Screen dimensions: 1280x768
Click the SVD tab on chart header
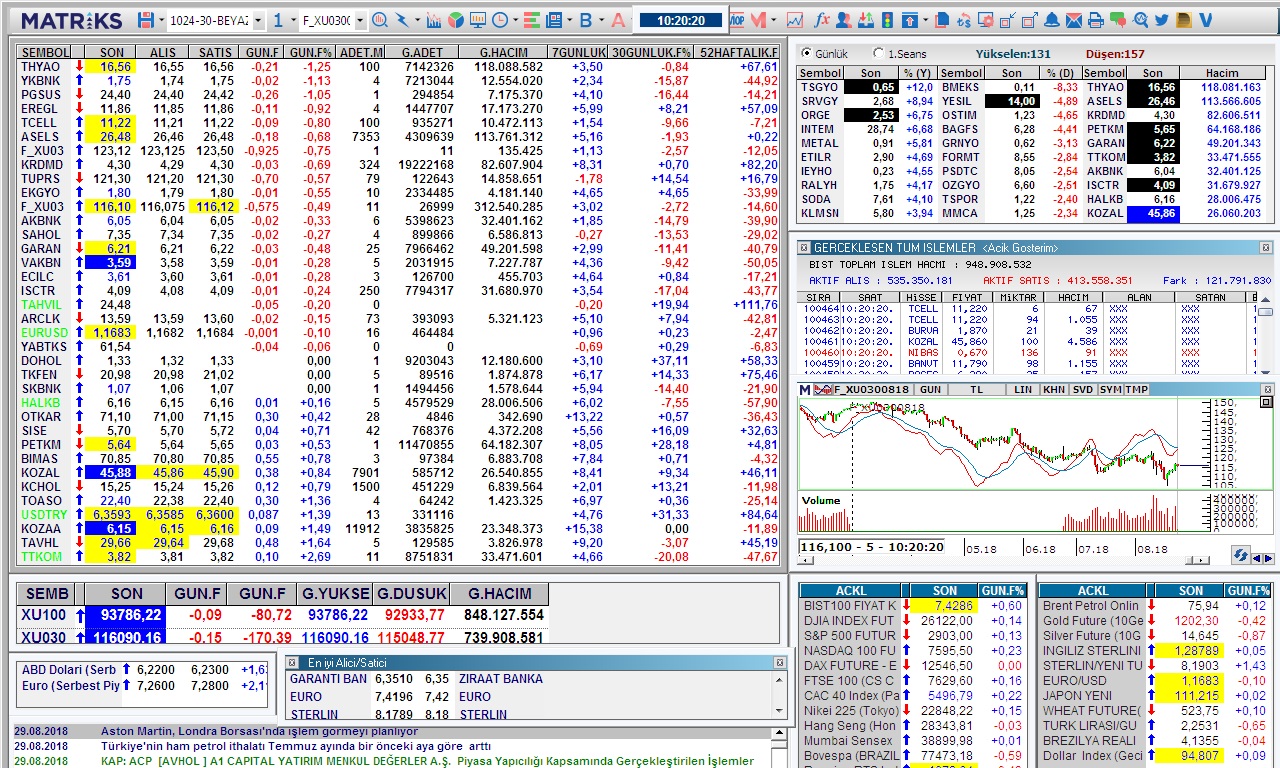coord(1083,389)
